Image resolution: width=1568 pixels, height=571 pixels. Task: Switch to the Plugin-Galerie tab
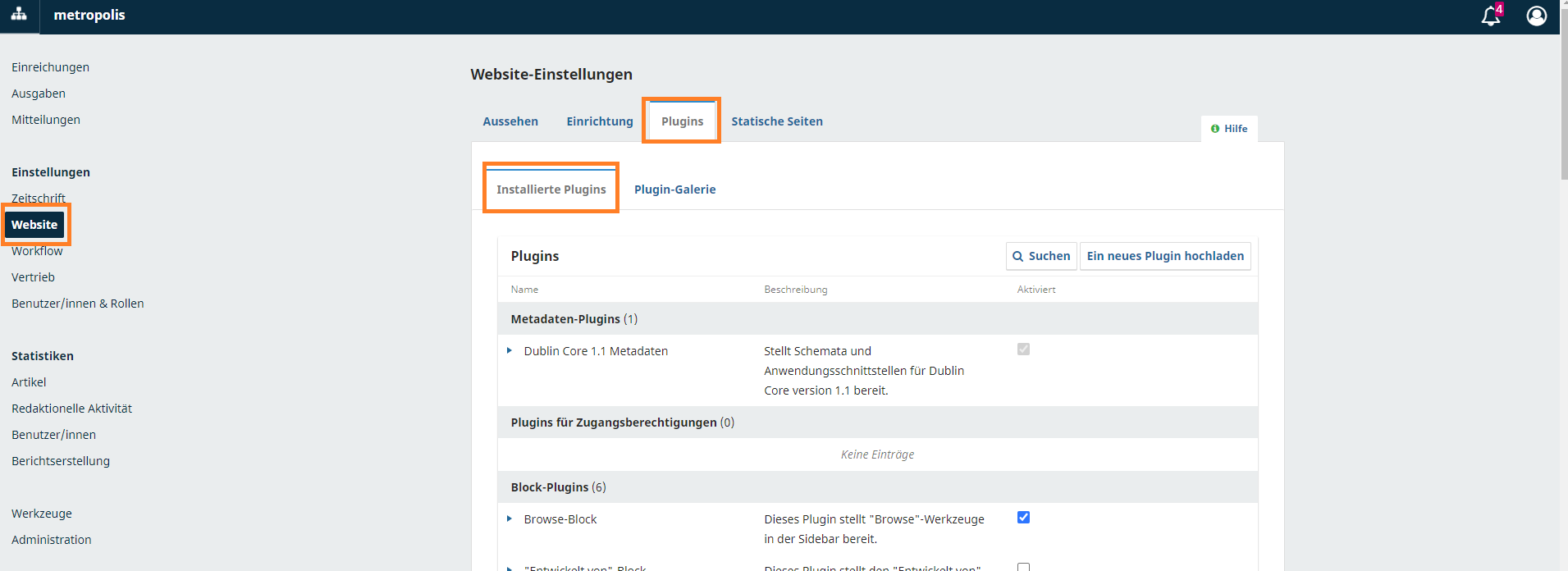pyautogui.click(x=674, y=190)
